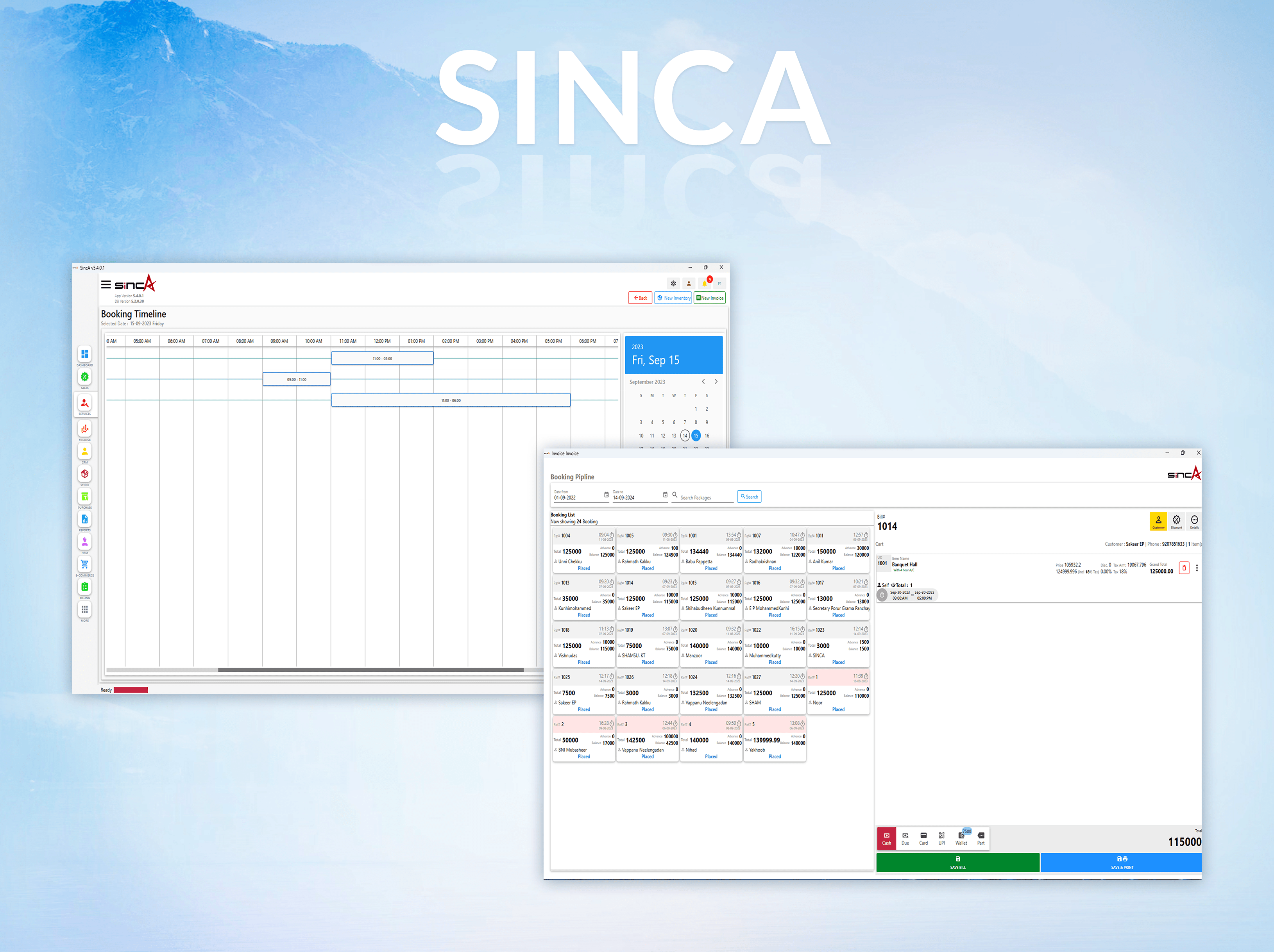Toggle the hamburger menu beside SincA logo
Screen dimensions: 1274x952
tap(106, 284)
